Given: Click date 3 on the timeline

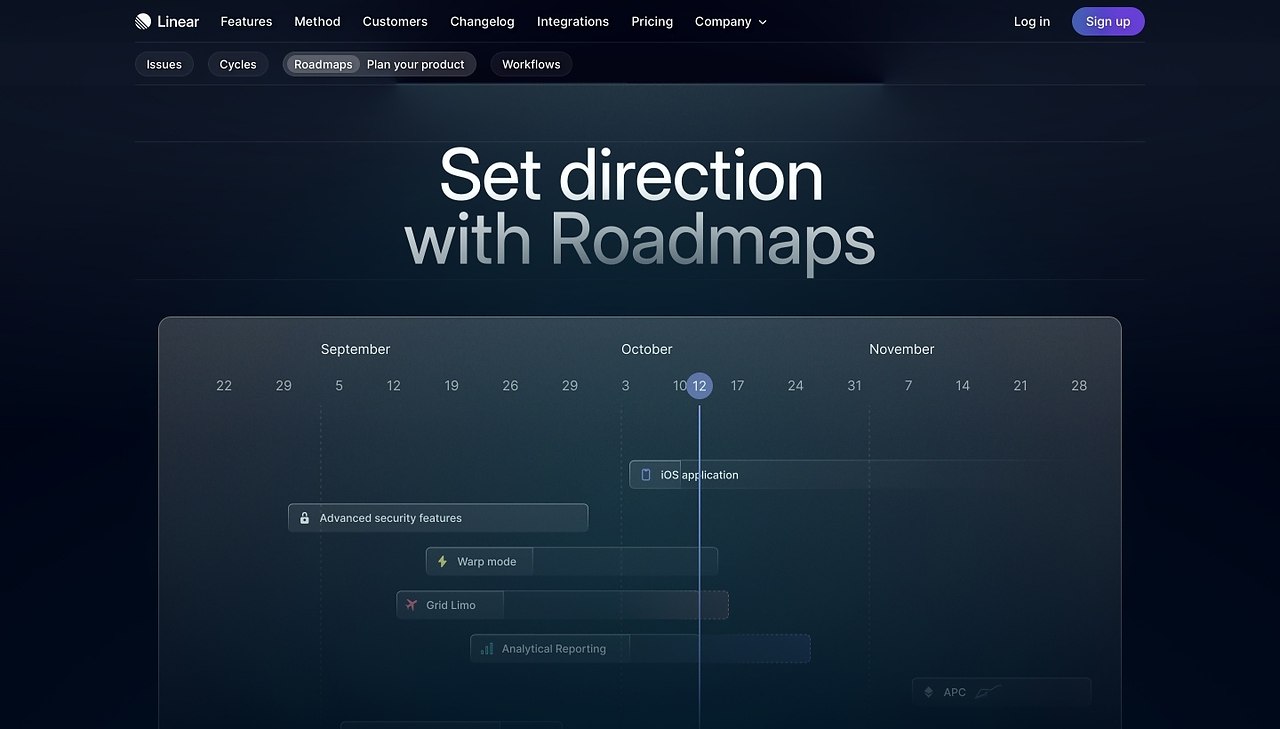Looking at the screenshot, I should [626, 386].
